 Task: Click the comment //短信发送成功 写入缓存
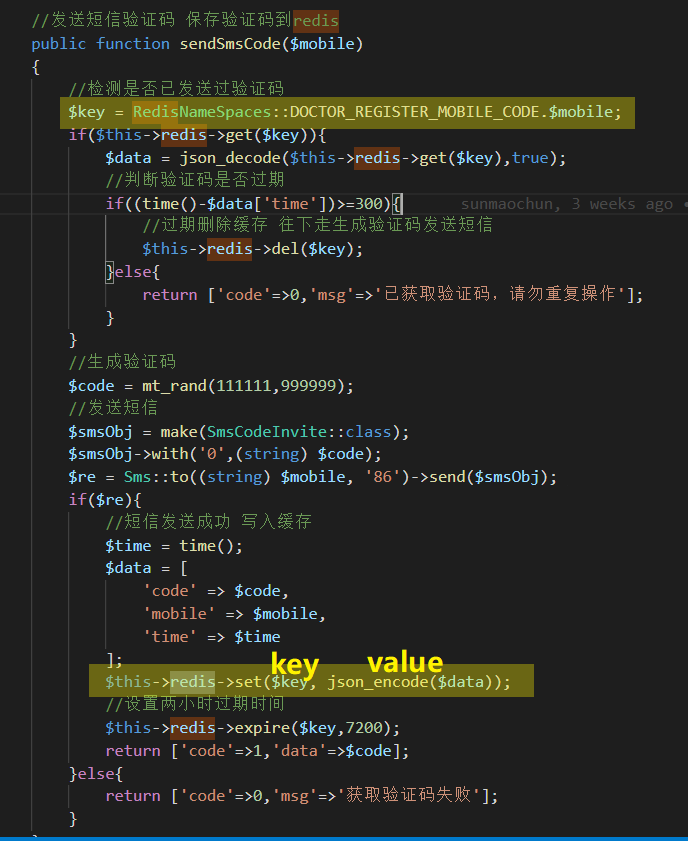pyautogui.click(x=208, y=522)
